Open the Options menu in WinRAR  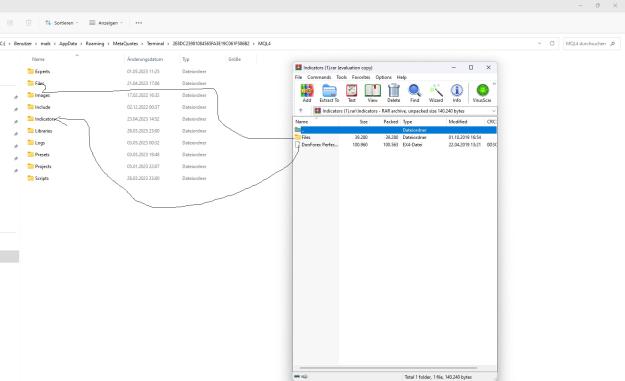coord(383,77)
